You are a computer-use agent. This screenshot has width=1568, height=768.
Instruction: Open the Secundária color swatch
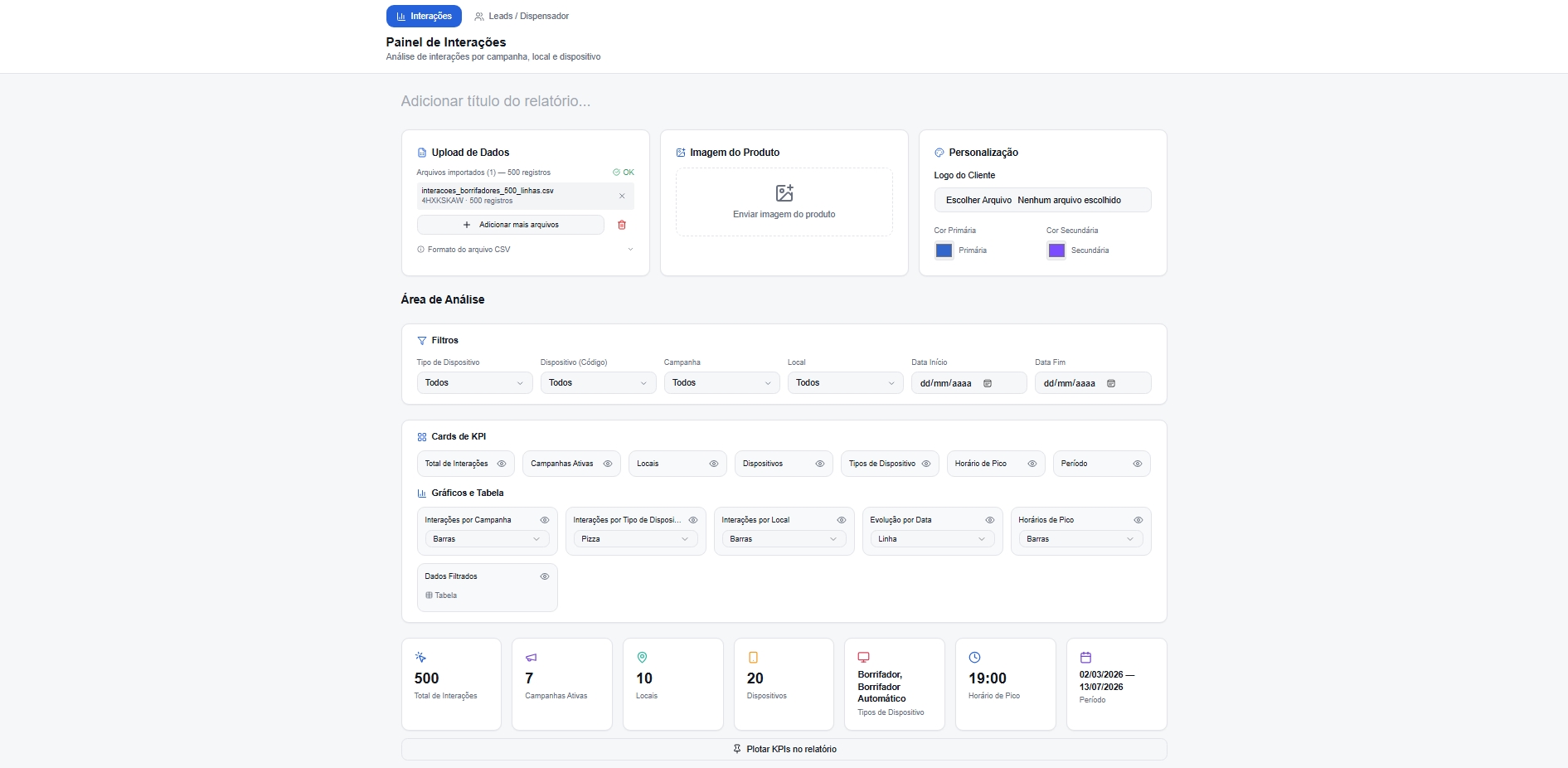click(x=1056, y=250)
